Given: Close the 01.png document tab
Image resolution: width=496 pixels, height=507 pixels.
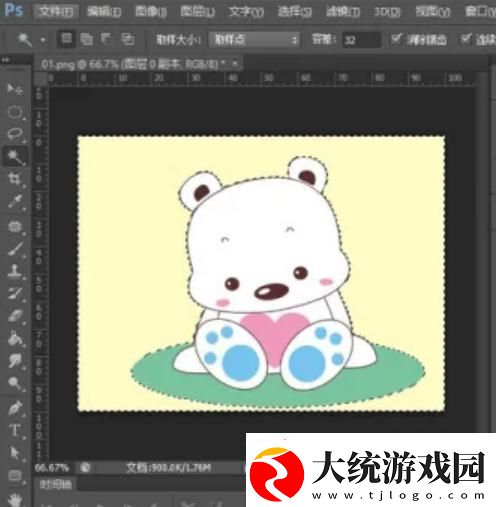Looking at the screenshot, I should point(235,63).
